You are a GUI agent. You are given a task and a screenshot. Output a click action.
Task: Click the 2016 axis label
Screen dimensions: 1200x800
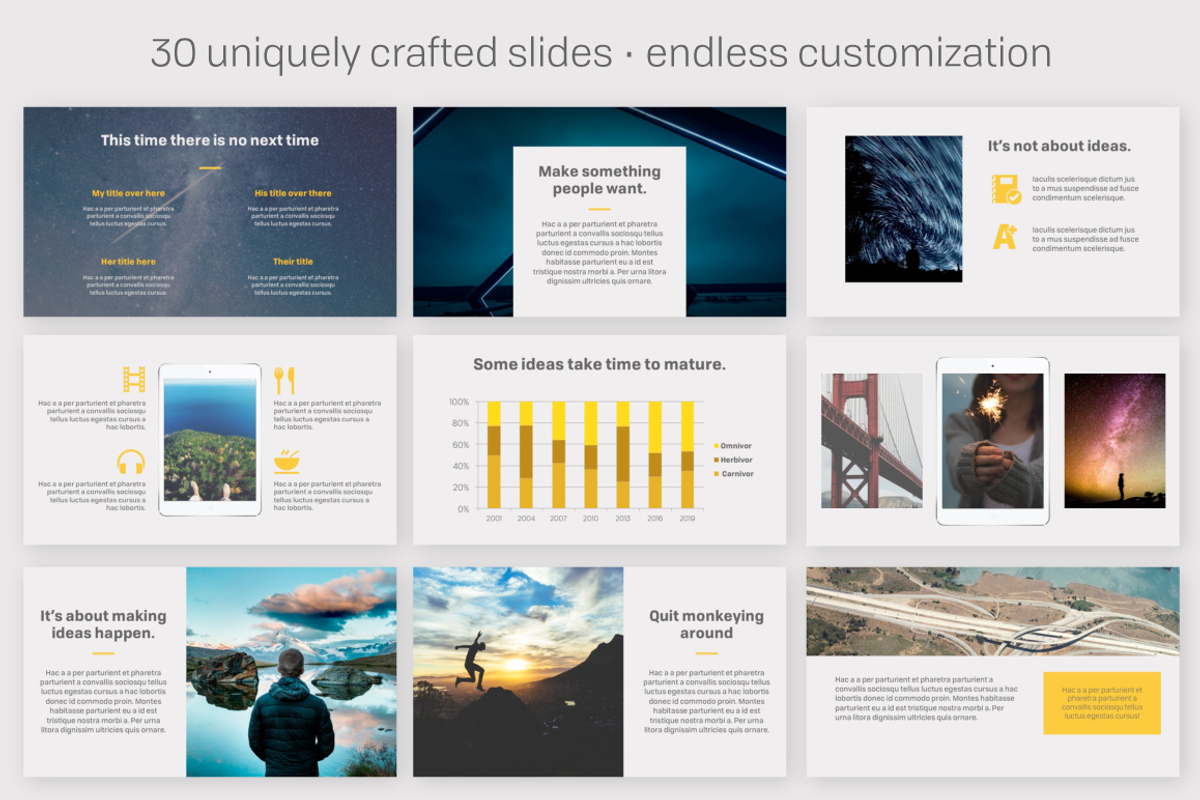coord(655,519)
